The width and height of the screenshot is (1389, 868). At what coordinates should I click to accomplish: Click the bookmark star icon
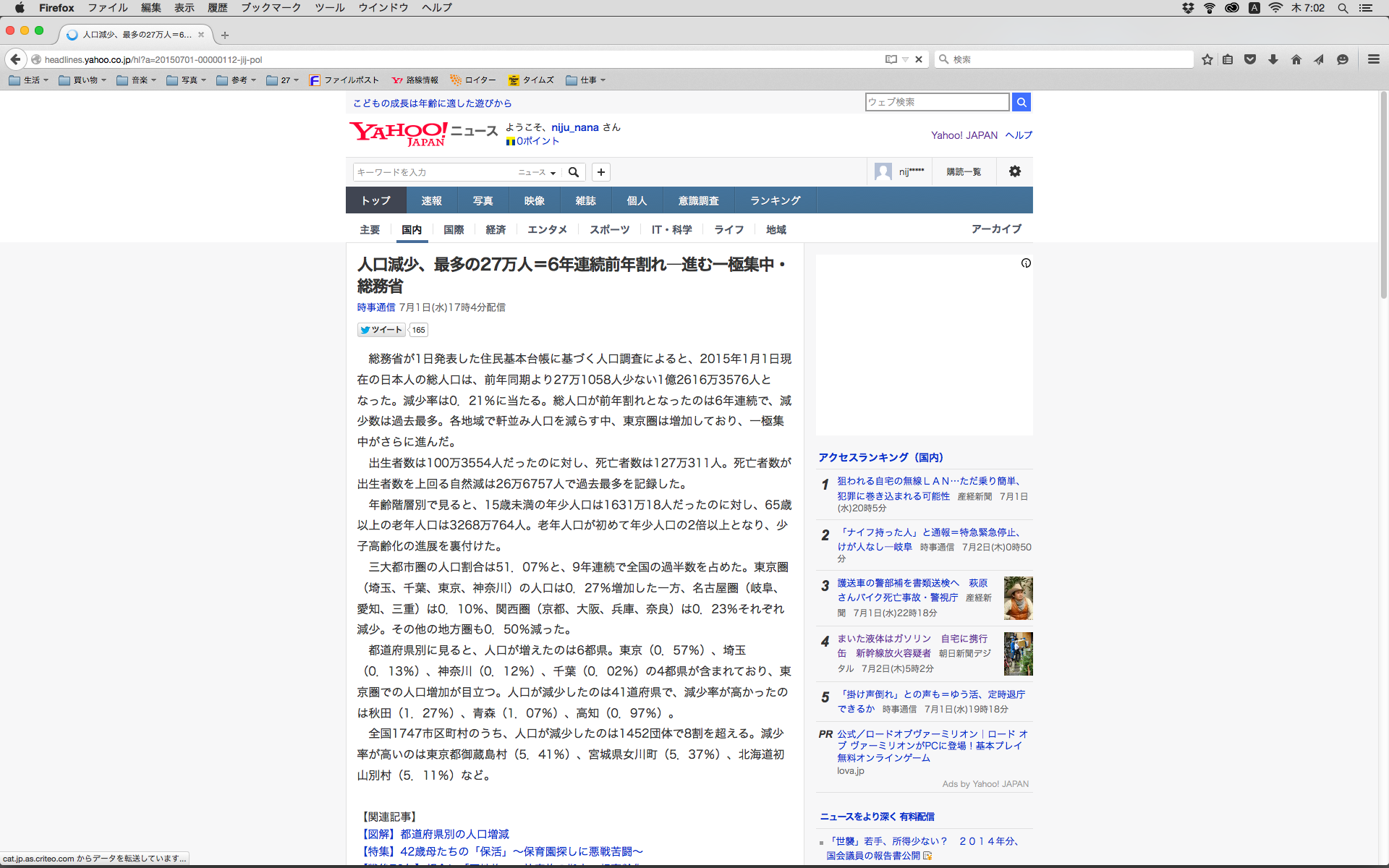(x=1207, y=59)
